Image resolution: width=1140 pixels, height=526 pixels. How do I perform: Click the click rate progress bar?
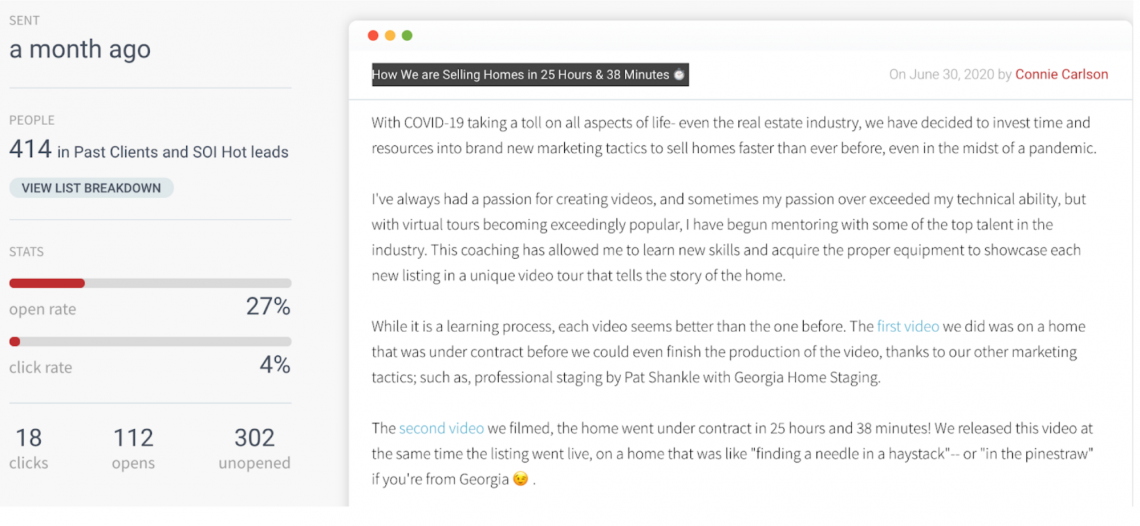coord(150,342)
